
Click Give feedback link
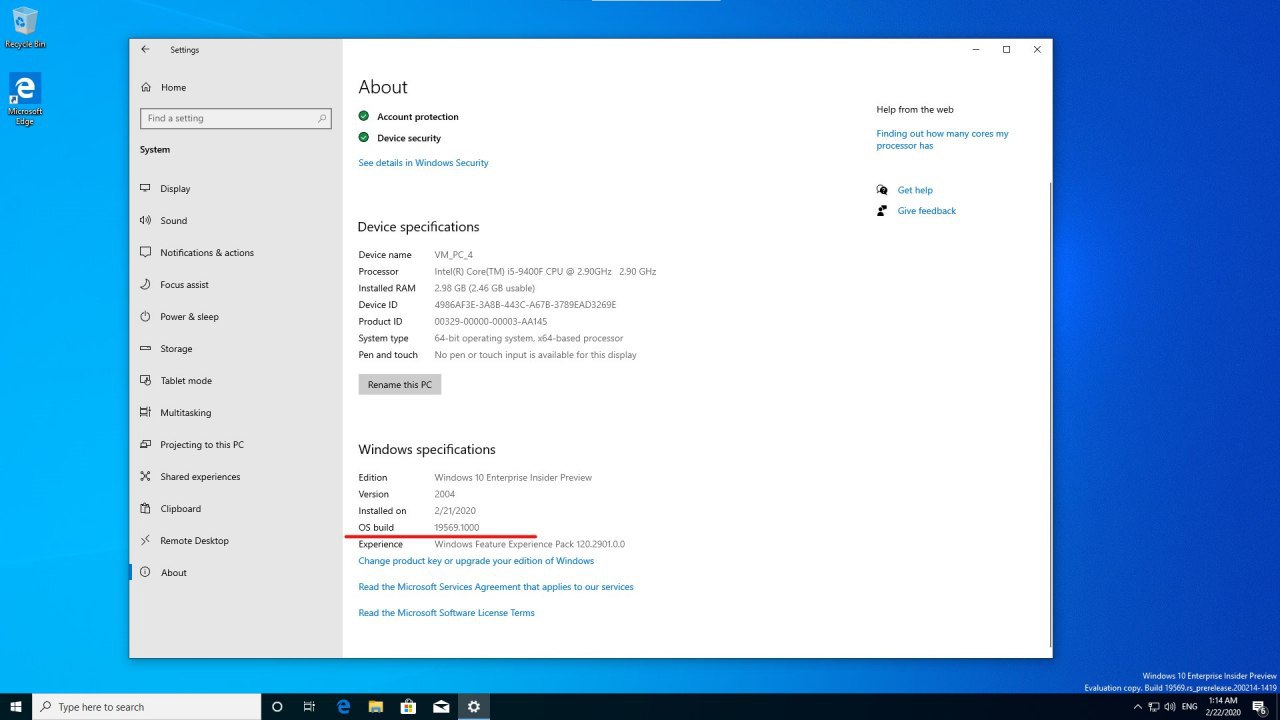(x=927, y=211)
